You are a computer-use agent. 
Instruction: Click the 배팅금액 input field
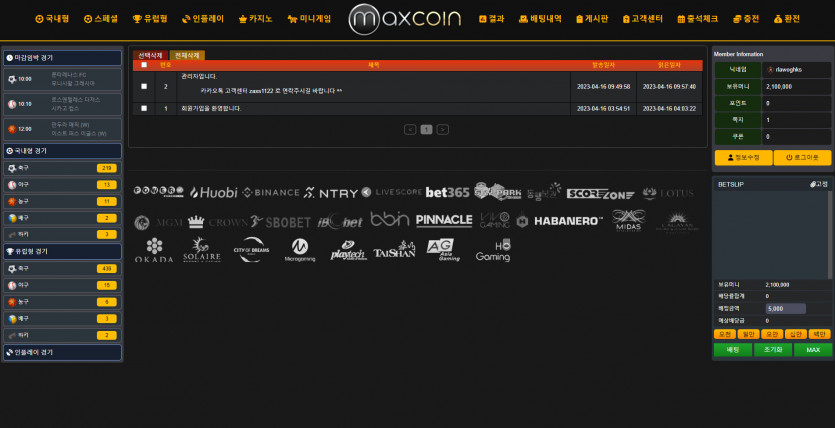785,309
